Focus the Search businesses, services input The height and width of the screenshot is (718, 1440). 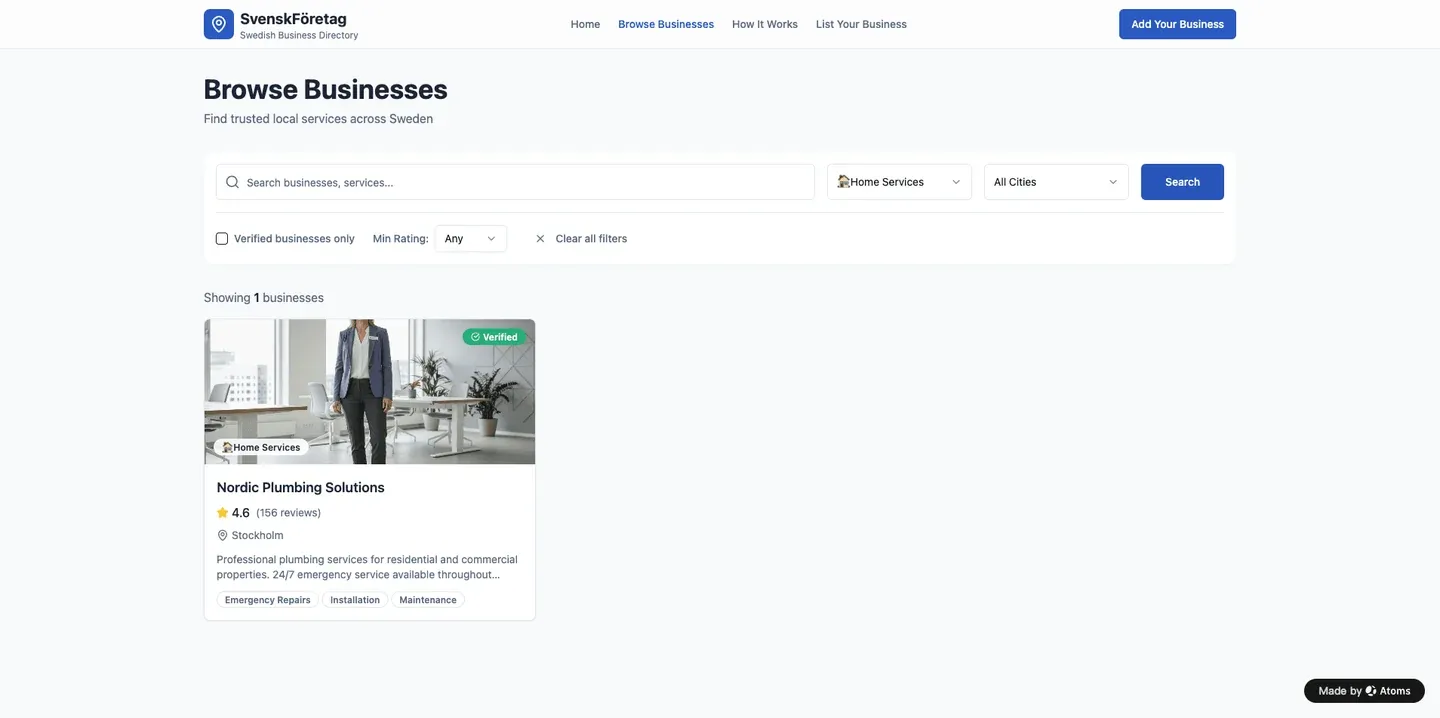click(515, 182)
